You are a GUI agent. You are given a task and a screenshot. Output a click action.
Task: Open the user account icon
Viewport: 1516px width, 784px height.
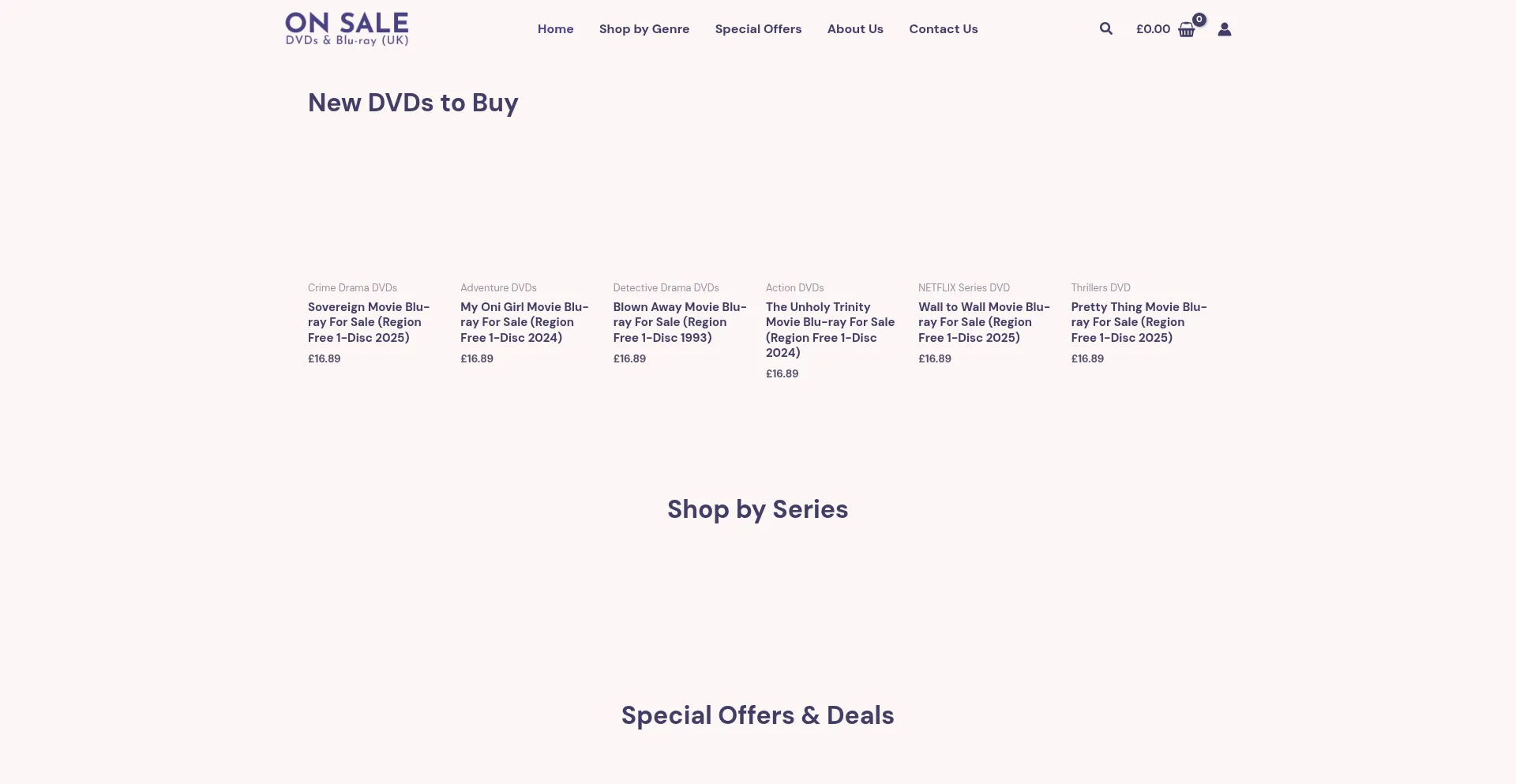pyautogui.click(x=1224, y=29)
